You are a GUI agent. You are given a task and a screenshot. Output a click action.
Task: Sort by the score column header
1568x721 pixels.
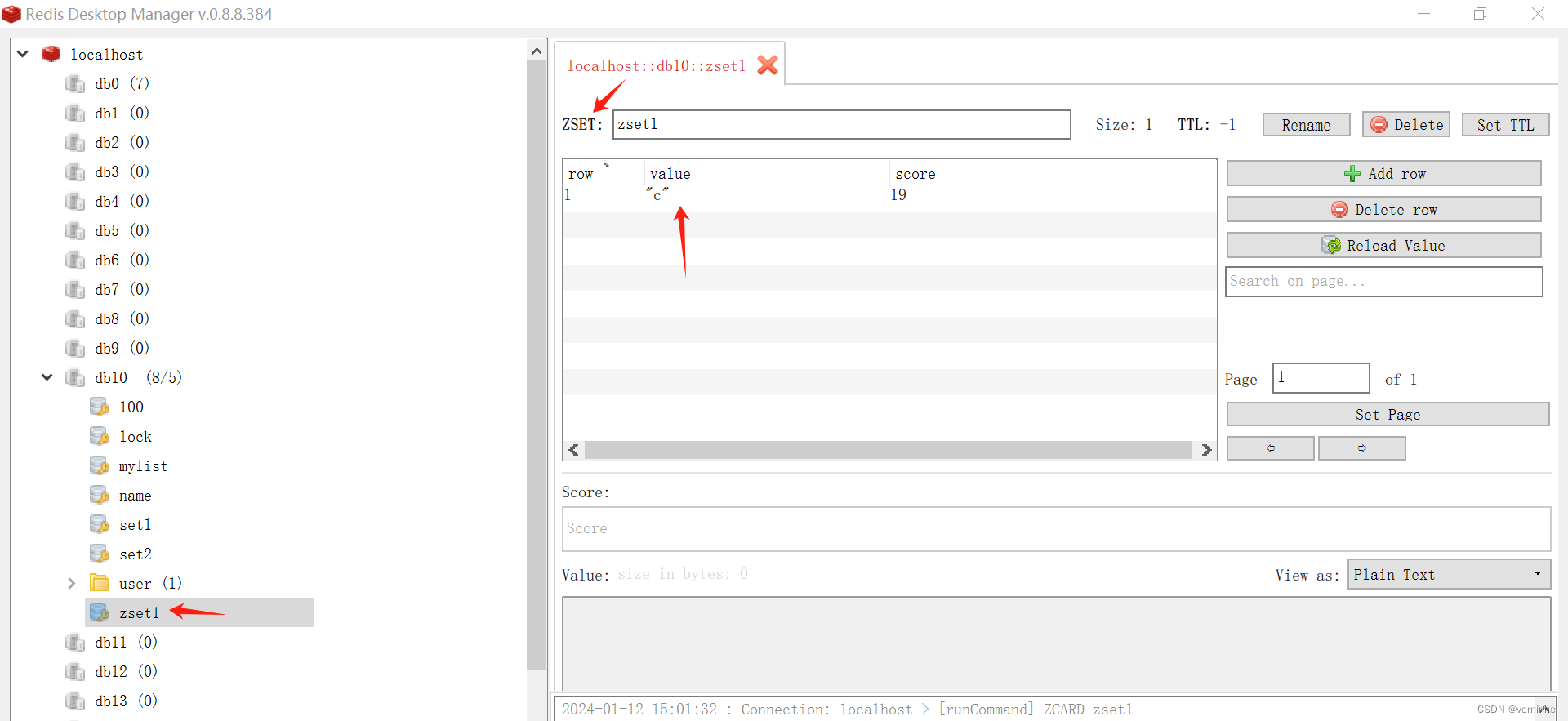point(1052,174)
